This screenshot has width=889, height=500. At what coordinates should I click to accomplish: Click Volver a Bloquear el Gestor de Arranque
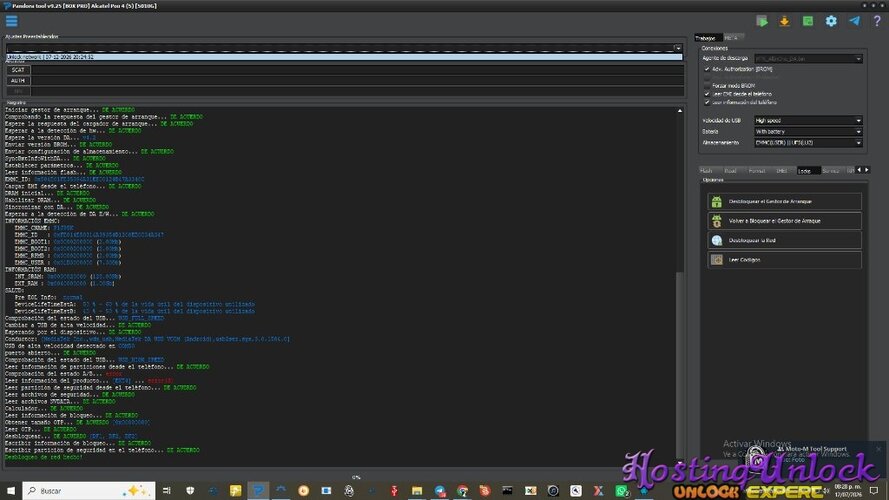click(785, 221)
